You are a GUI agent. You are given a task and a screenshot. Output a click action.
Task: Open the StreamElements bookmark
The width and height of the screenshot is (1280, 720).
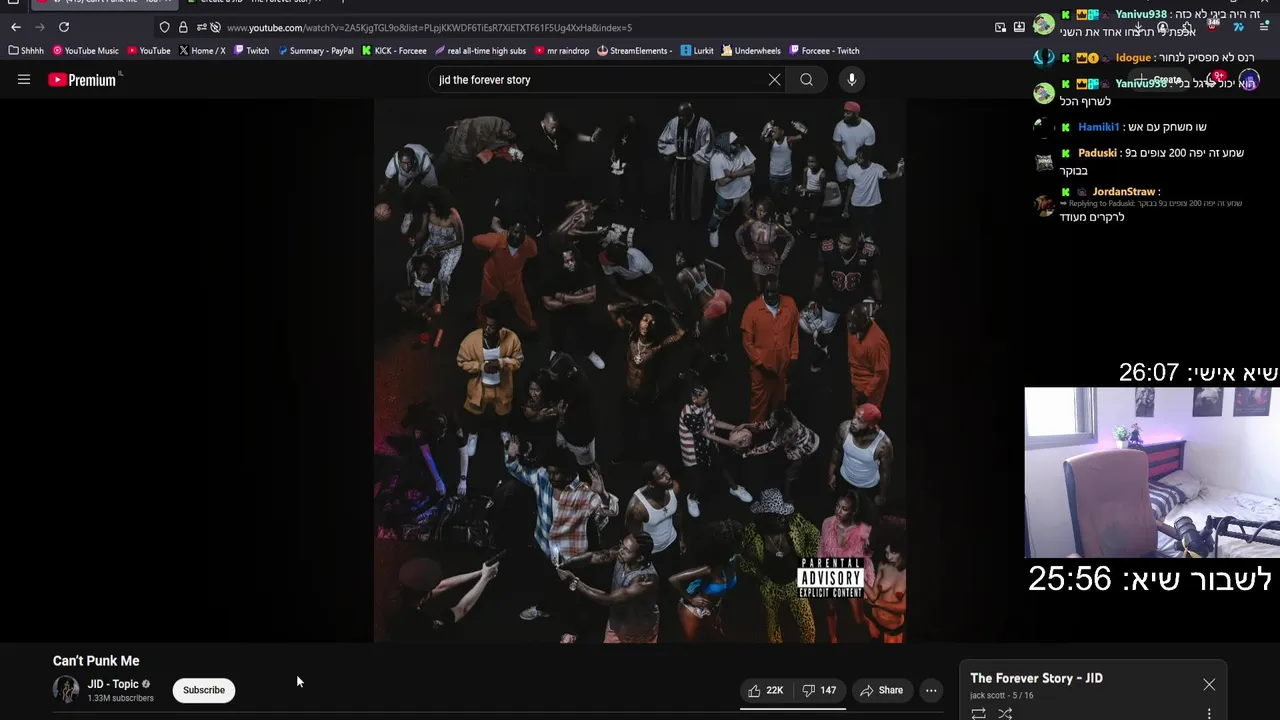pyautogui.click(x=635, y=51)
